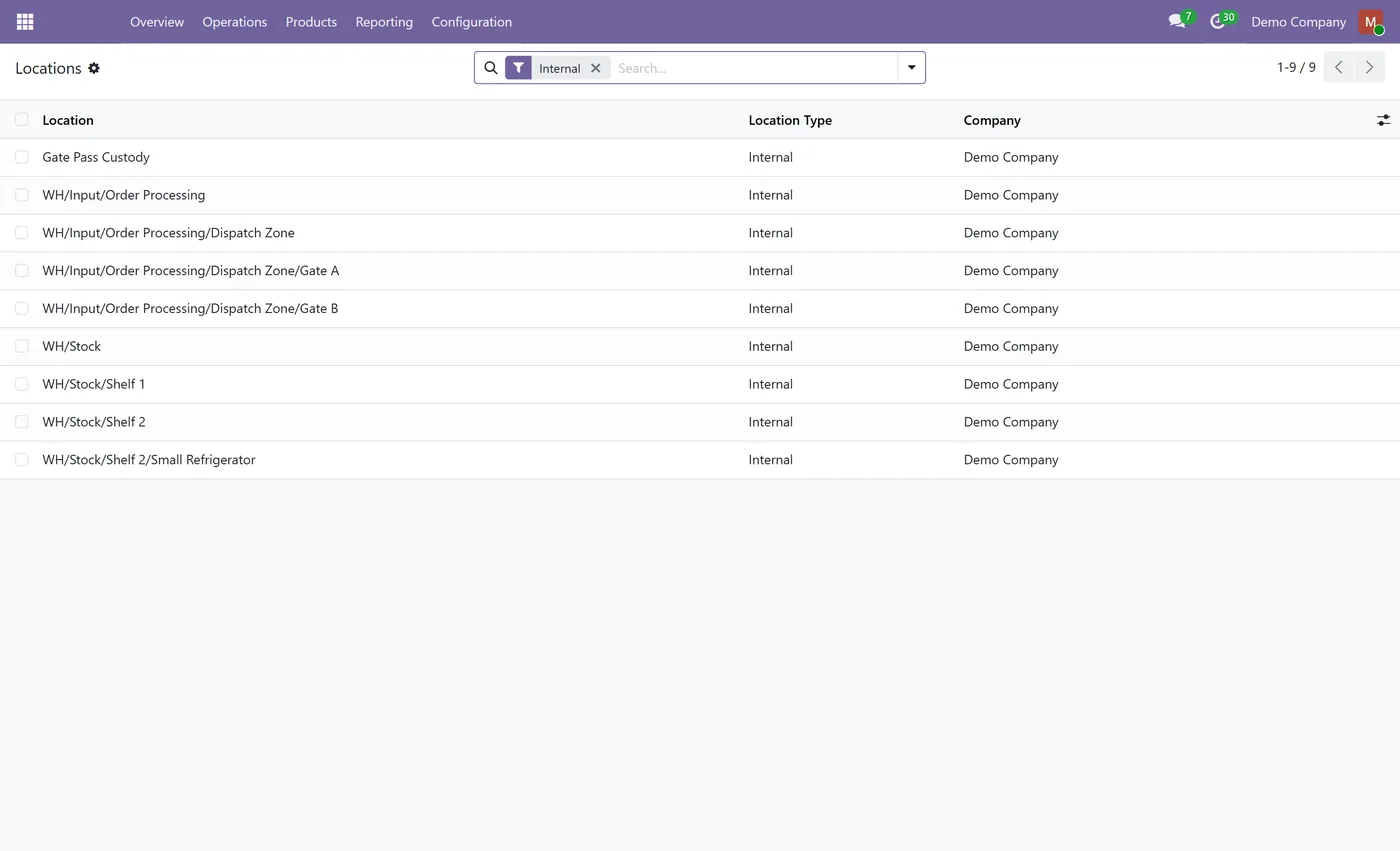Open the Configuration menu

click(472, 22)
